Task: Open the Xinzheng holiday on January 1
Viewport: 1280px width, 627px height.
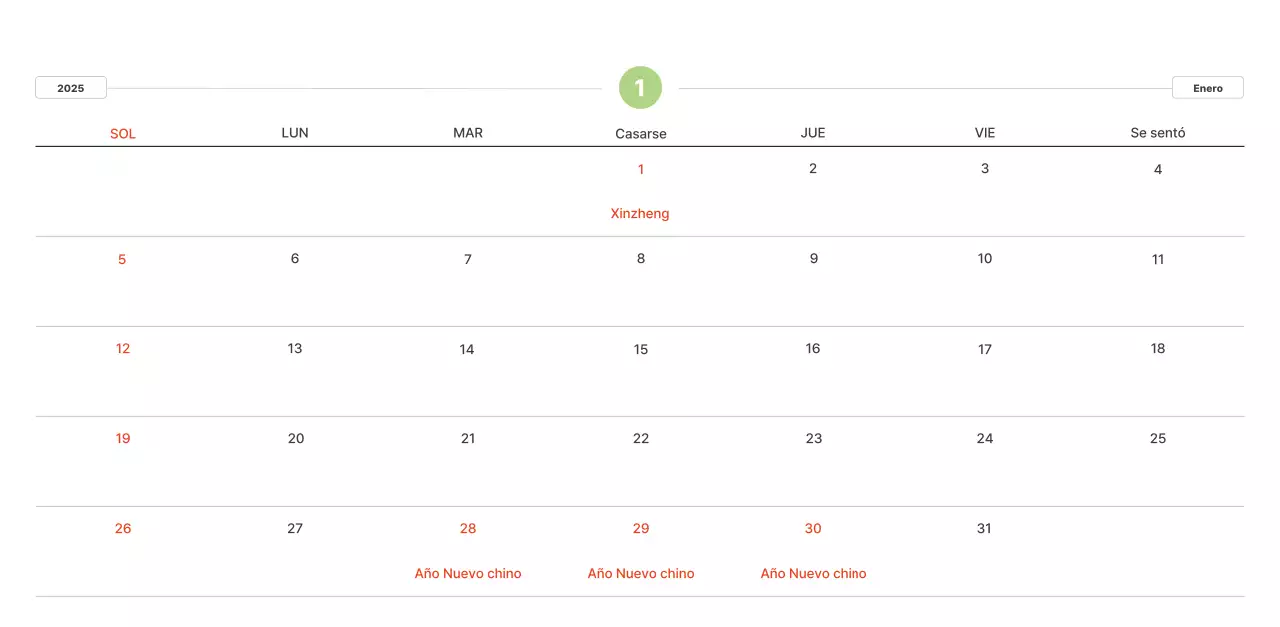Action: (640, 213)
